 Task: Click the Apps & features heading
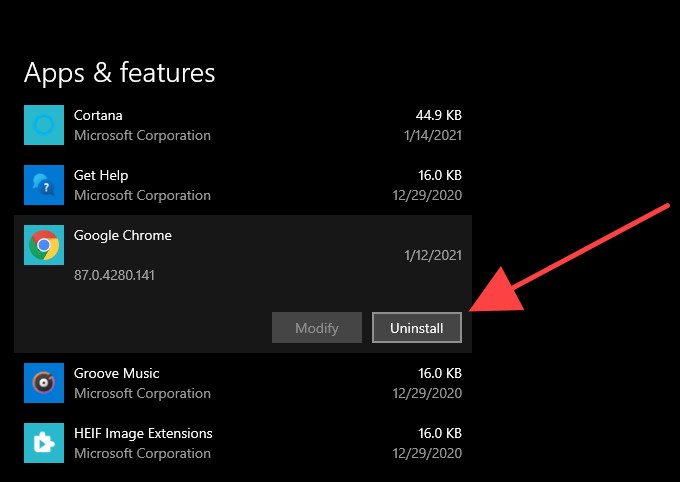tap(119, 73)
